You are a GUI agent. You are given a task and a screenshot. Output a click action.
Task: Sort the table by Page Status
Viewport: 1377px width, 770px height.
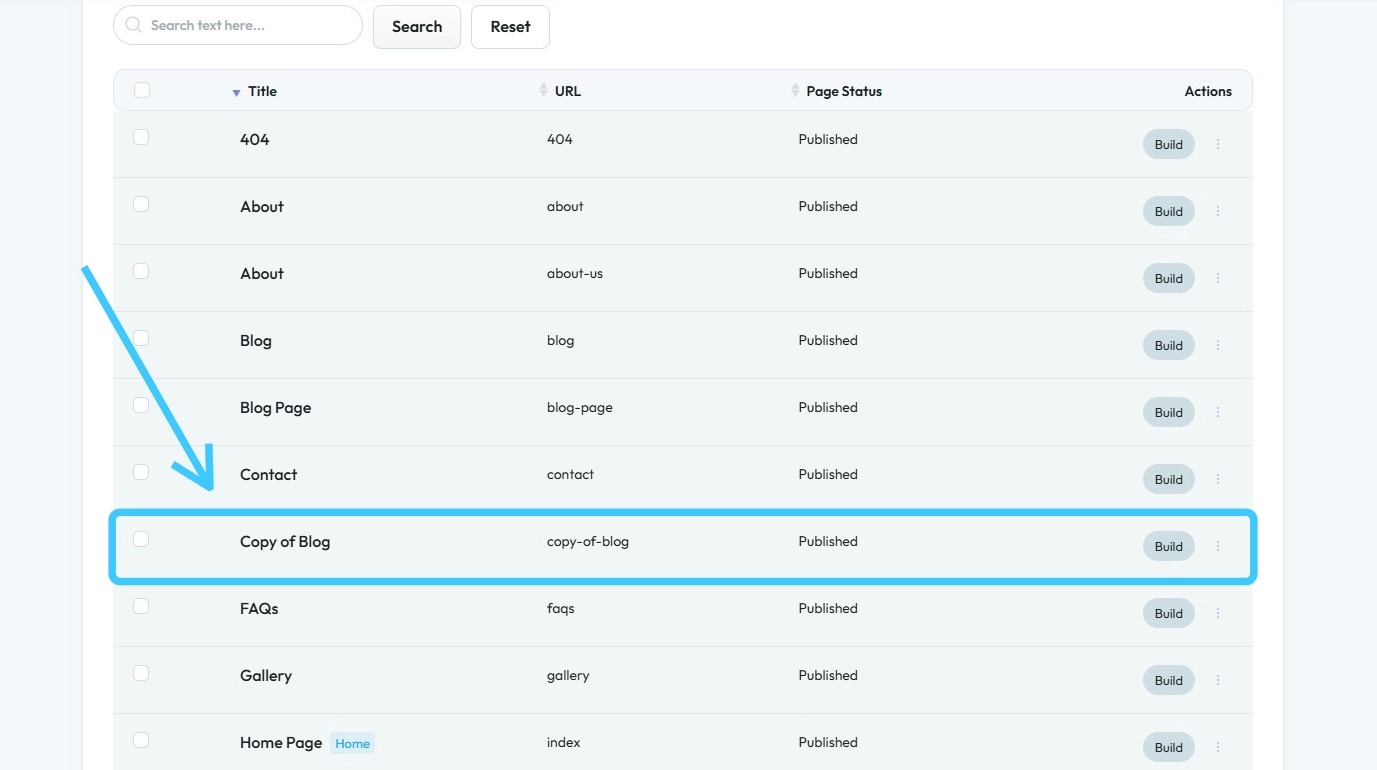pos(796,91)
